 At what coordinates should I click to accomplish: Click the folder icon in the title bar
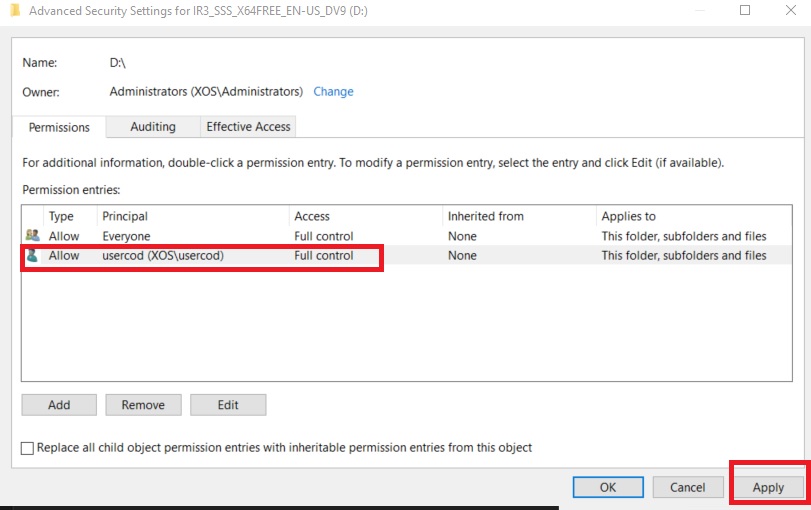(10, 10)
